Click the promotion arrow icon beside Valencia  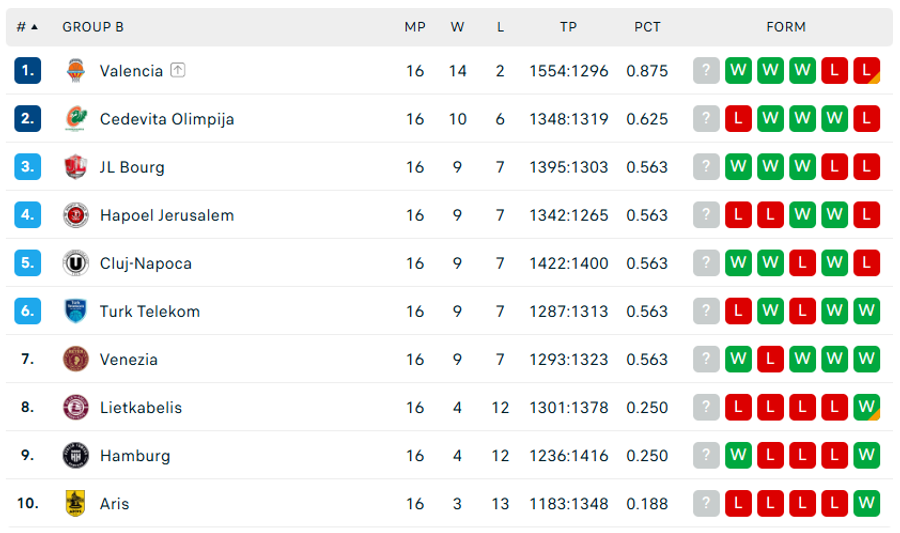pyautogui.click(x=178, y=70)
